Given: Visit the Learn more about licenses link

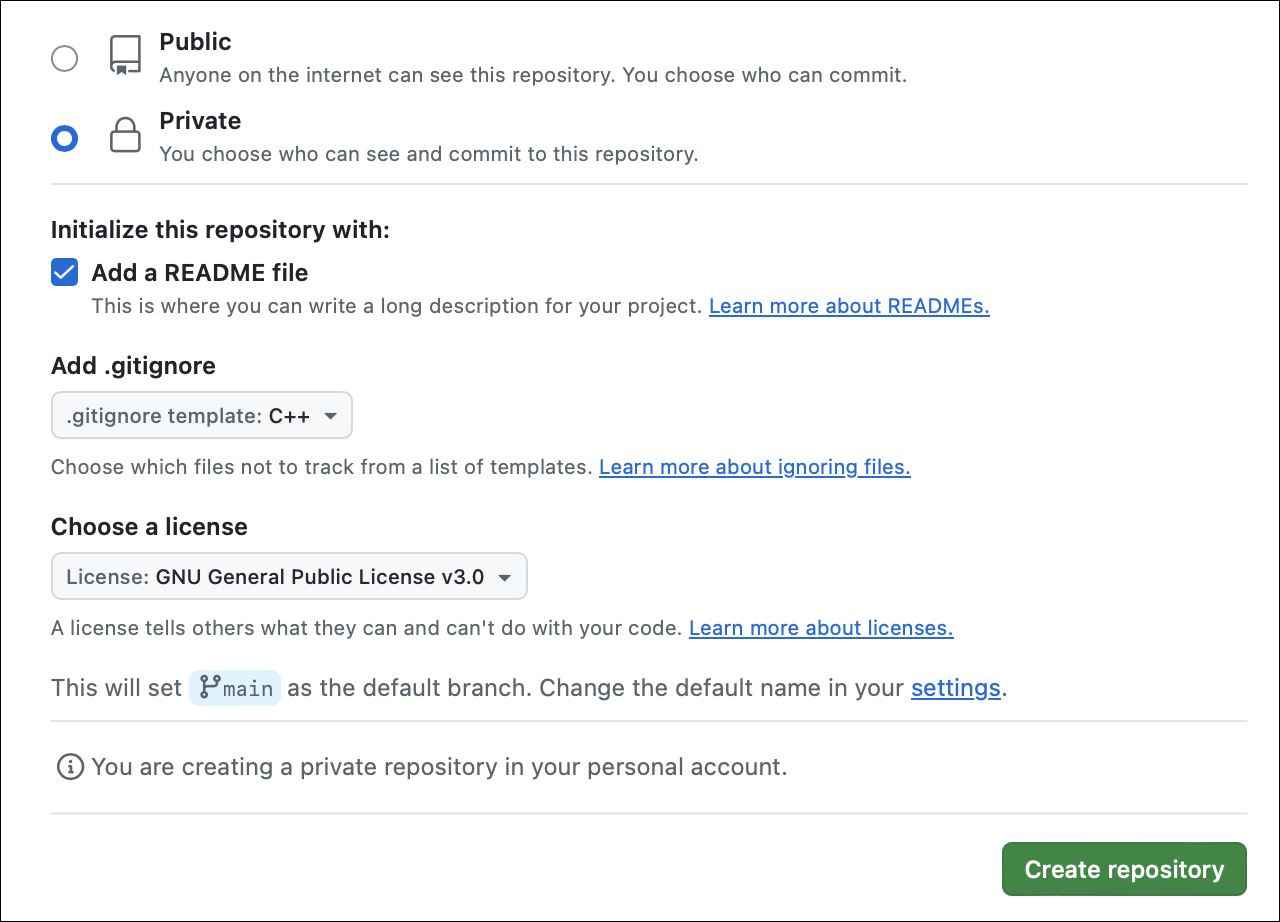Looking at the screenshot, I should (x=821, y=628).
